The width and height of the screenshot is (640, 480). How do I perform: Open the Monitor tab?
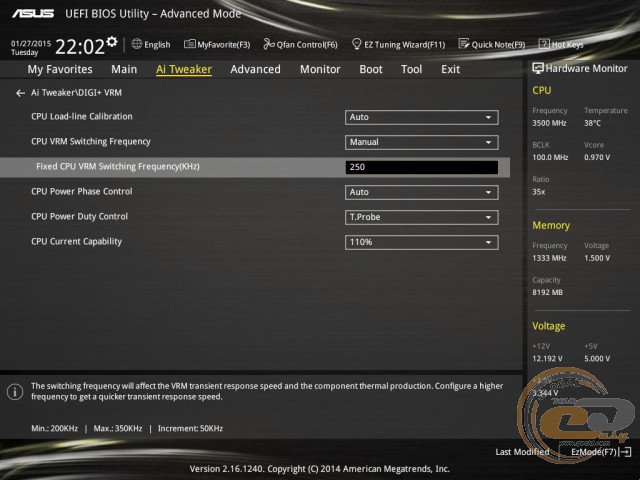coord(320,69)
